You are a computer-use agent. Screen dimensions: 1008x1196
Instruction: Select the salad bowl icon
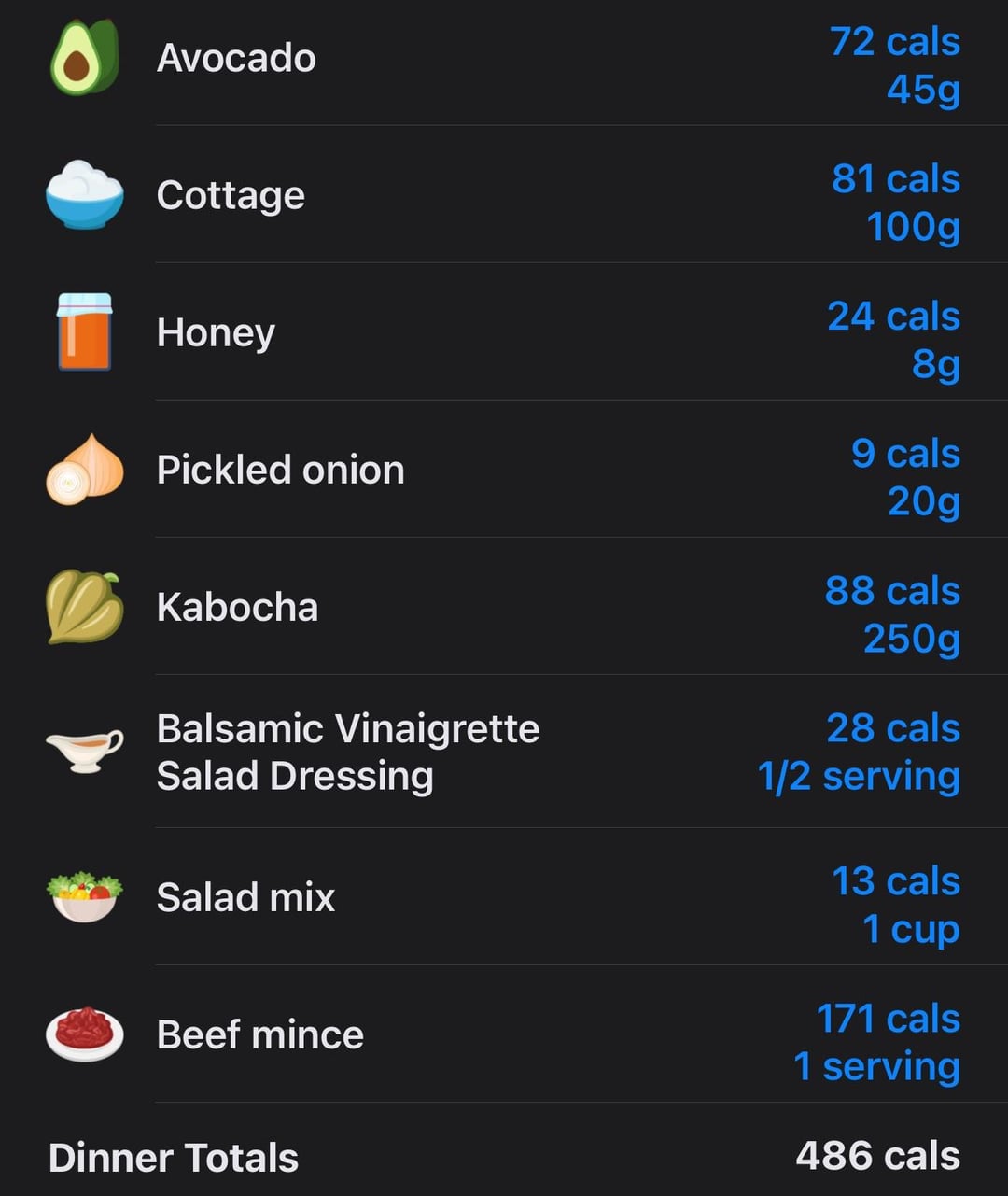point(85,896)
